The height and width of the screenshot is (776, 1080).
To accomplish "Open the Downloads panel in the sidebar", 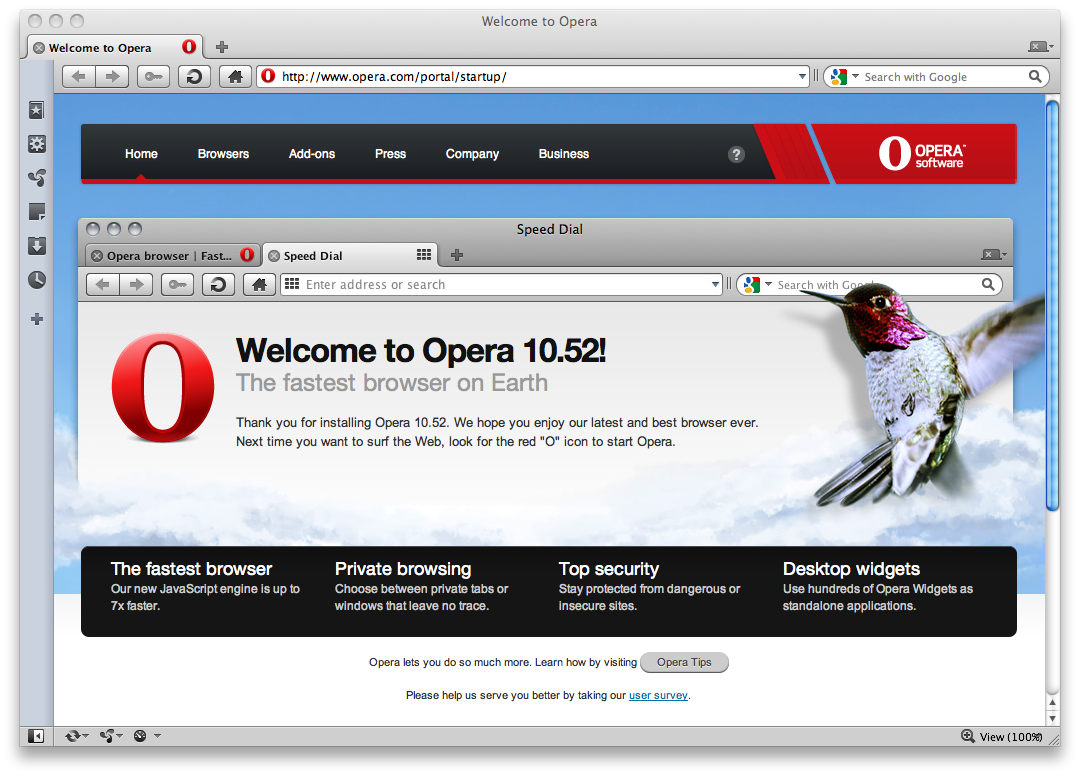I will point(37,245).
